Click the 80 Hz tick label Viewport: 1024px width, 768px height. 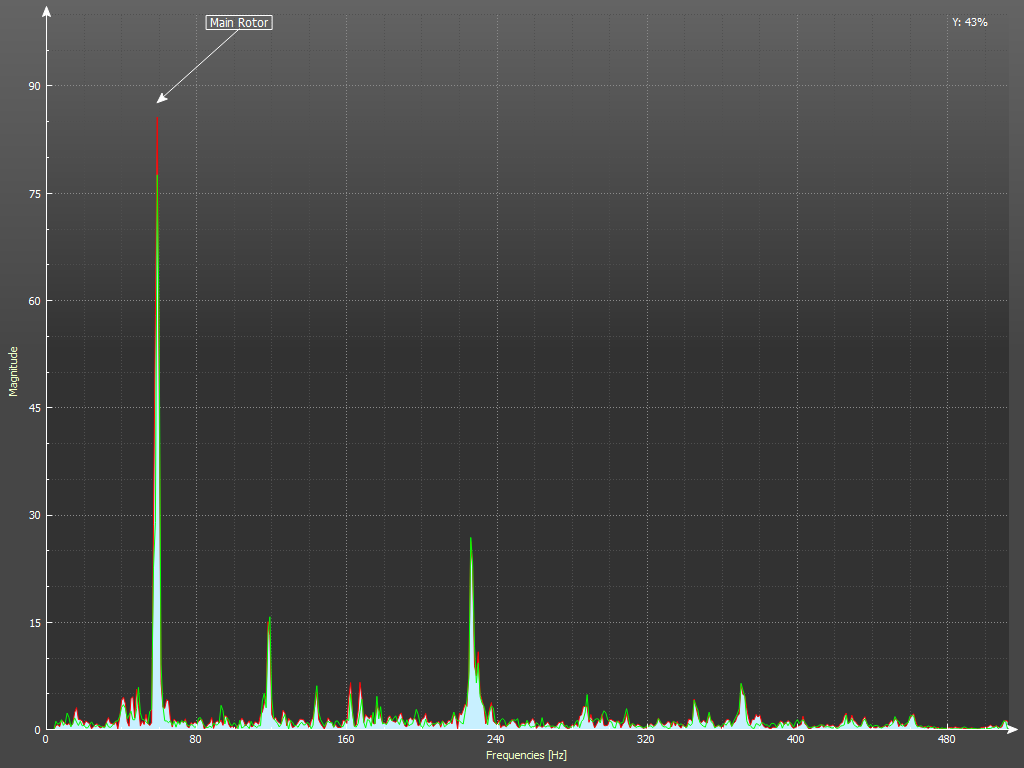pos(196,740)
